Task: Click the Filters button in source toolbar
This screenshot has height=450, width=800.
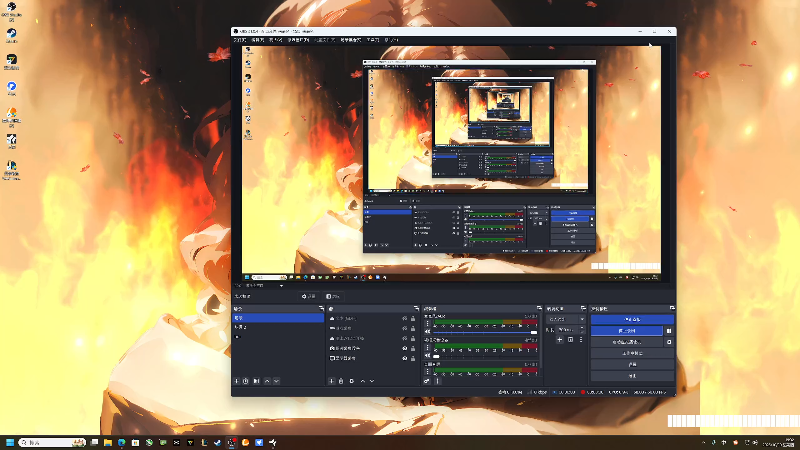Action: tap(334, 296)
